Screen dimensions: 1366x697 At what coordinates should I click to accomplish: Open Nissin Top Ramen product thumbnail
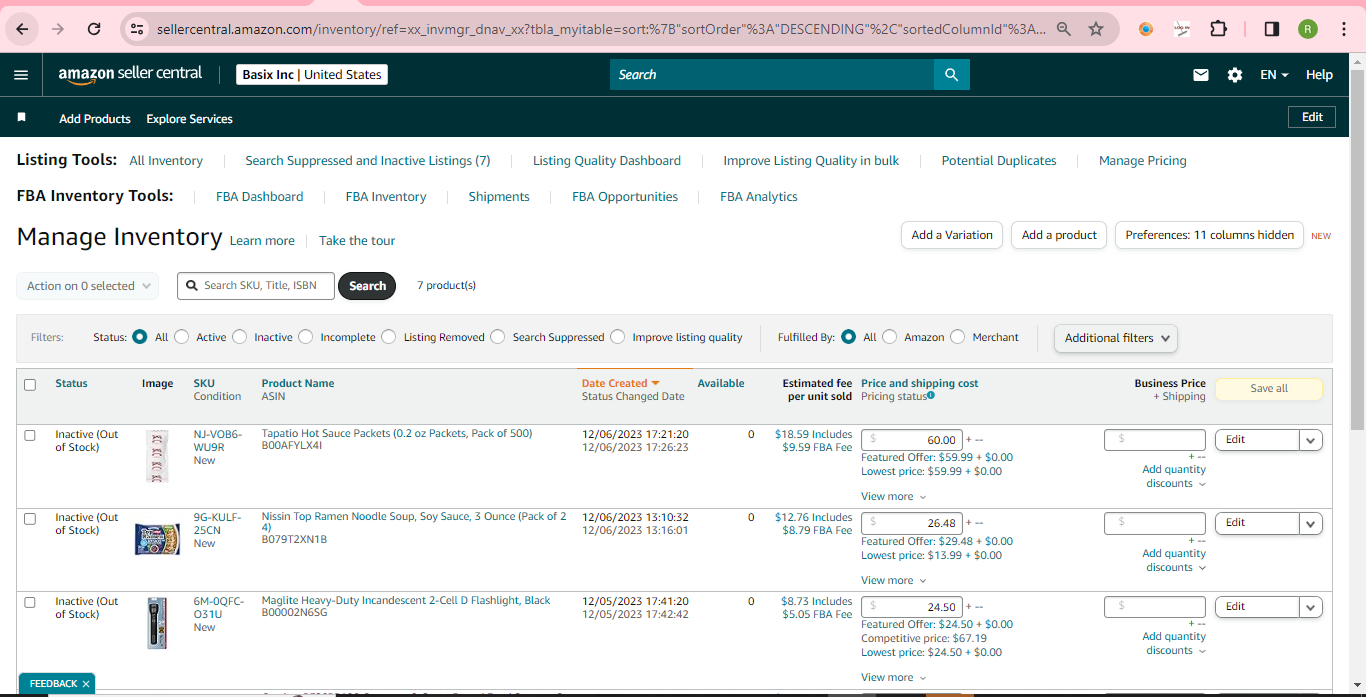[x=157, y=539]
